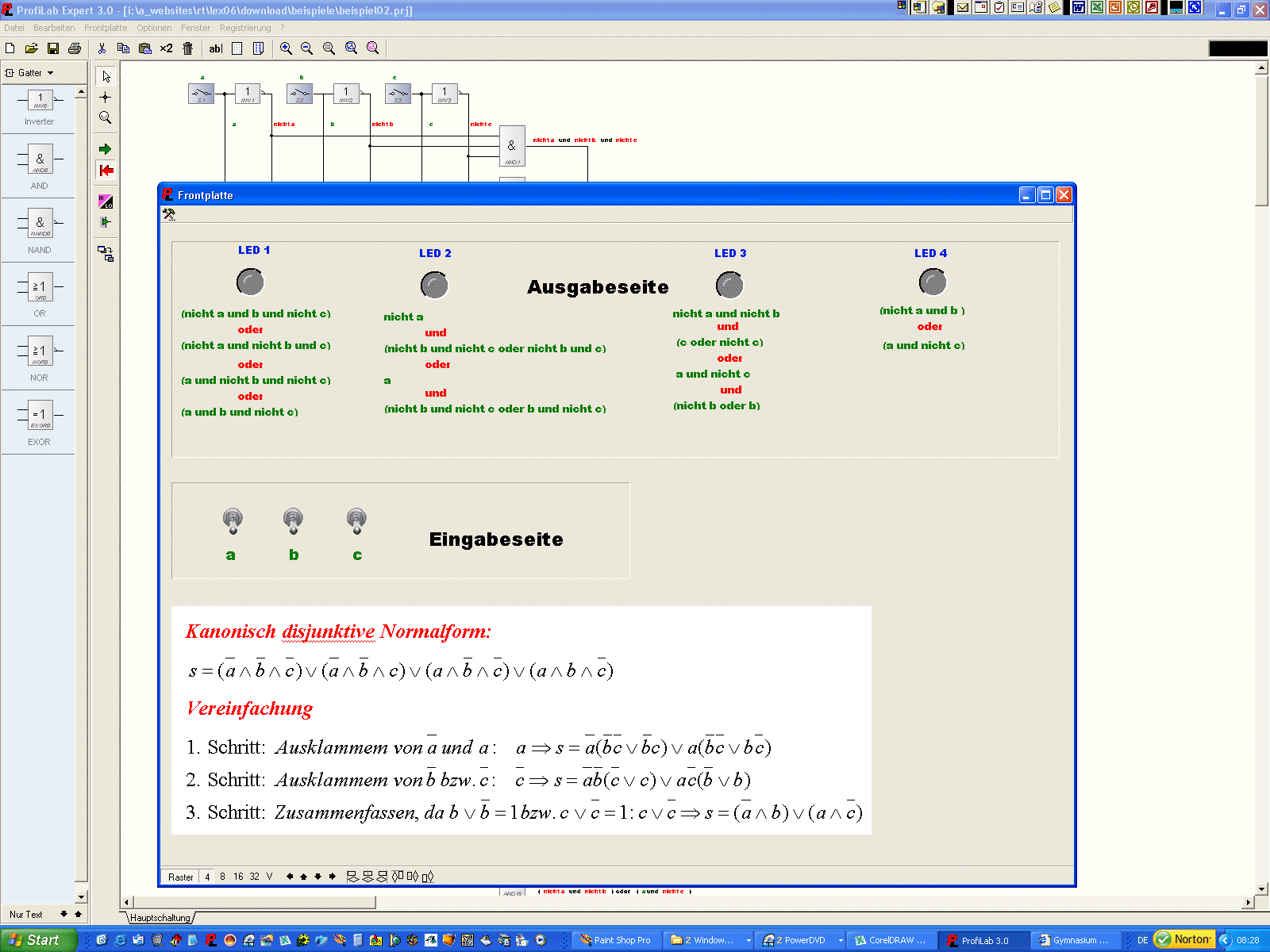Open the Norton tray icon
The height and width of the screenshot is (952, 1270).
(x=1184, y=939)
